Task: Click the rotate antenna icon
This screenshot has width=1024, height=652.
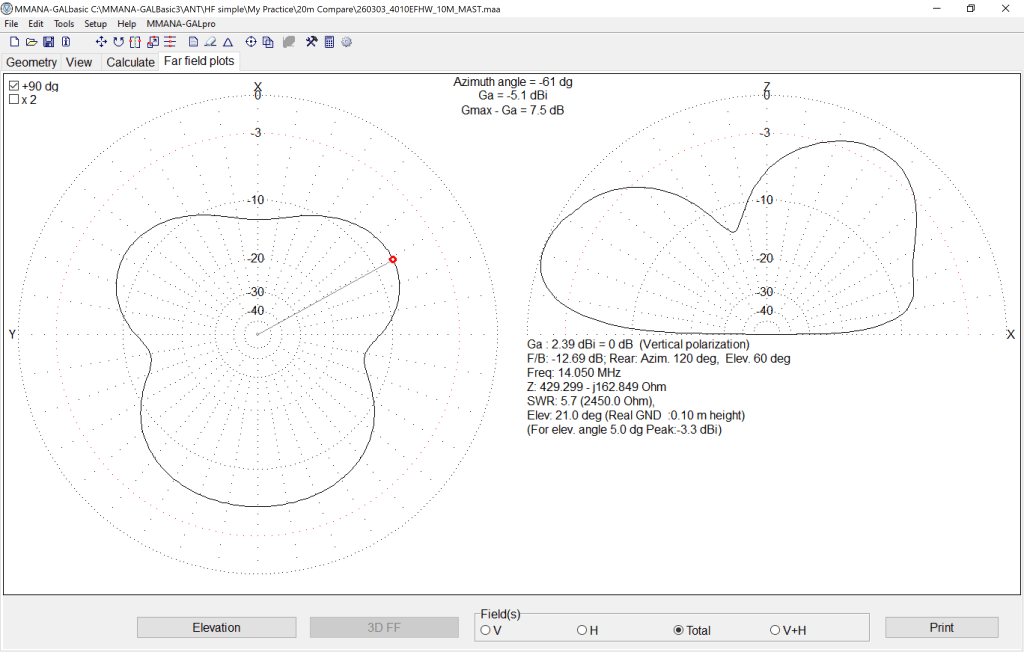Action: (118, 42)
